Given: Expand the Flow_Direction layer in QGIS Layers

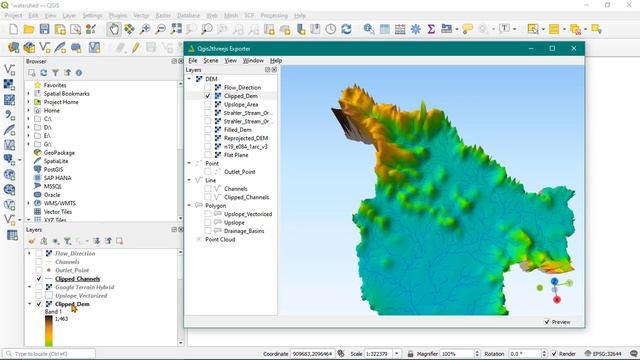Looking at the screenshot, I should 29,253.
